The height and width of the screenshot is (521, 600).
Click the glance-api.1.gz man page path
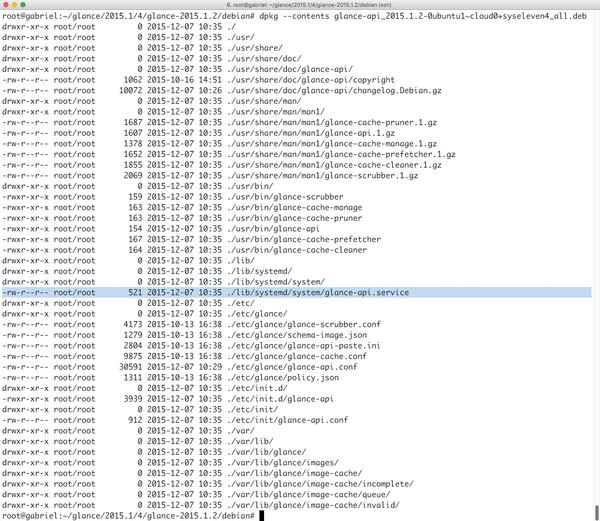[311, 133]
